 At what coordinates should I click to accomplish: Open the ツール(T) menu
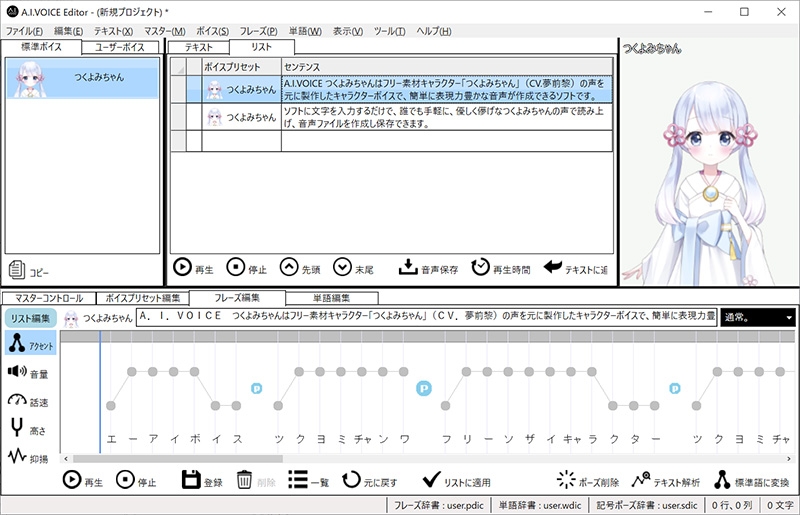tap(389, 31)
